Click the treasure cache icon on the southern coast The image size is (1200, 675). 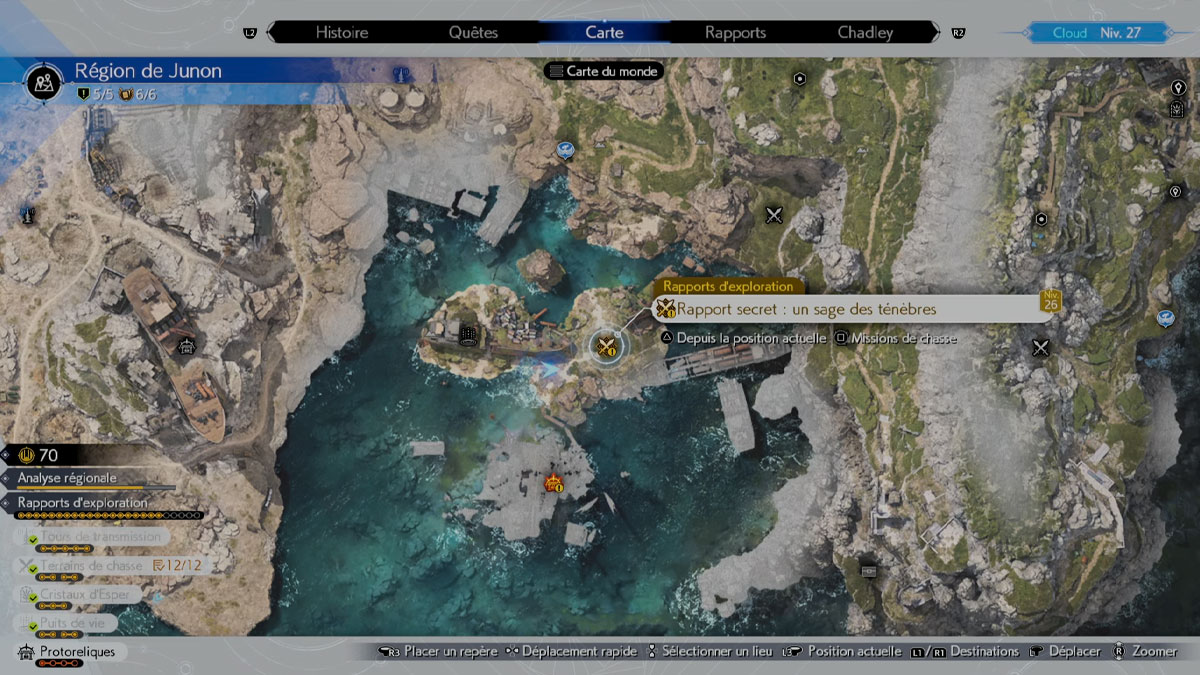pos(868,570)
